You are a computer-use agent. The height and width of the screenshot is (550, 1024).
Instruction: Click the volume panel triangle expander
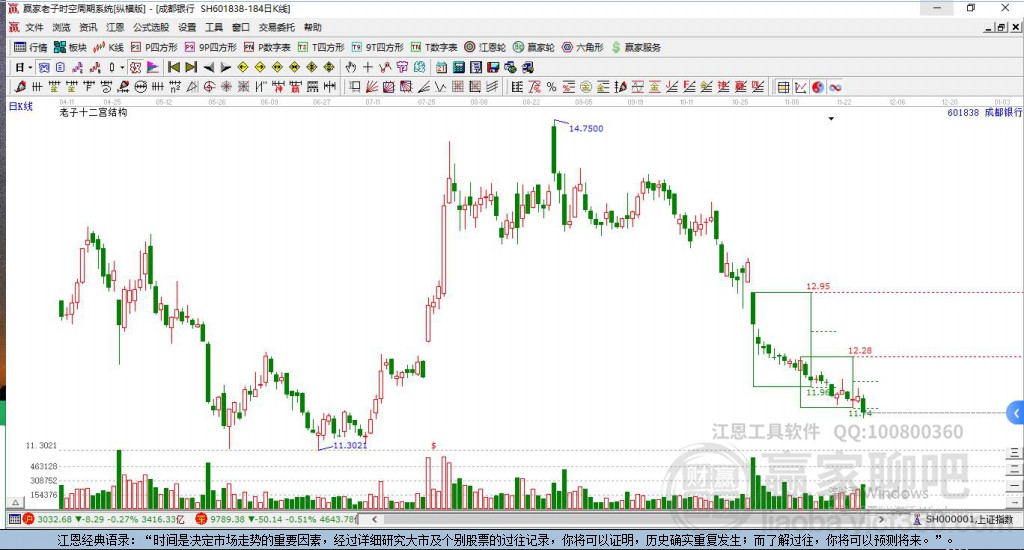[16, 502]
